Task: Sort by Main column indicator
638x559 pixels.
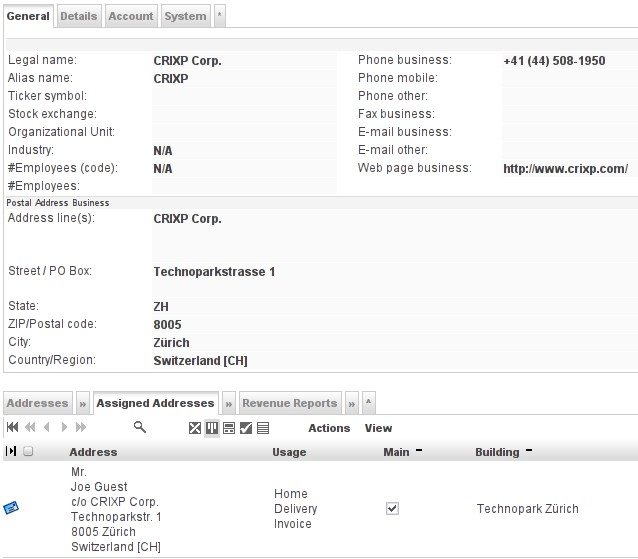Action: coord(419,450)
